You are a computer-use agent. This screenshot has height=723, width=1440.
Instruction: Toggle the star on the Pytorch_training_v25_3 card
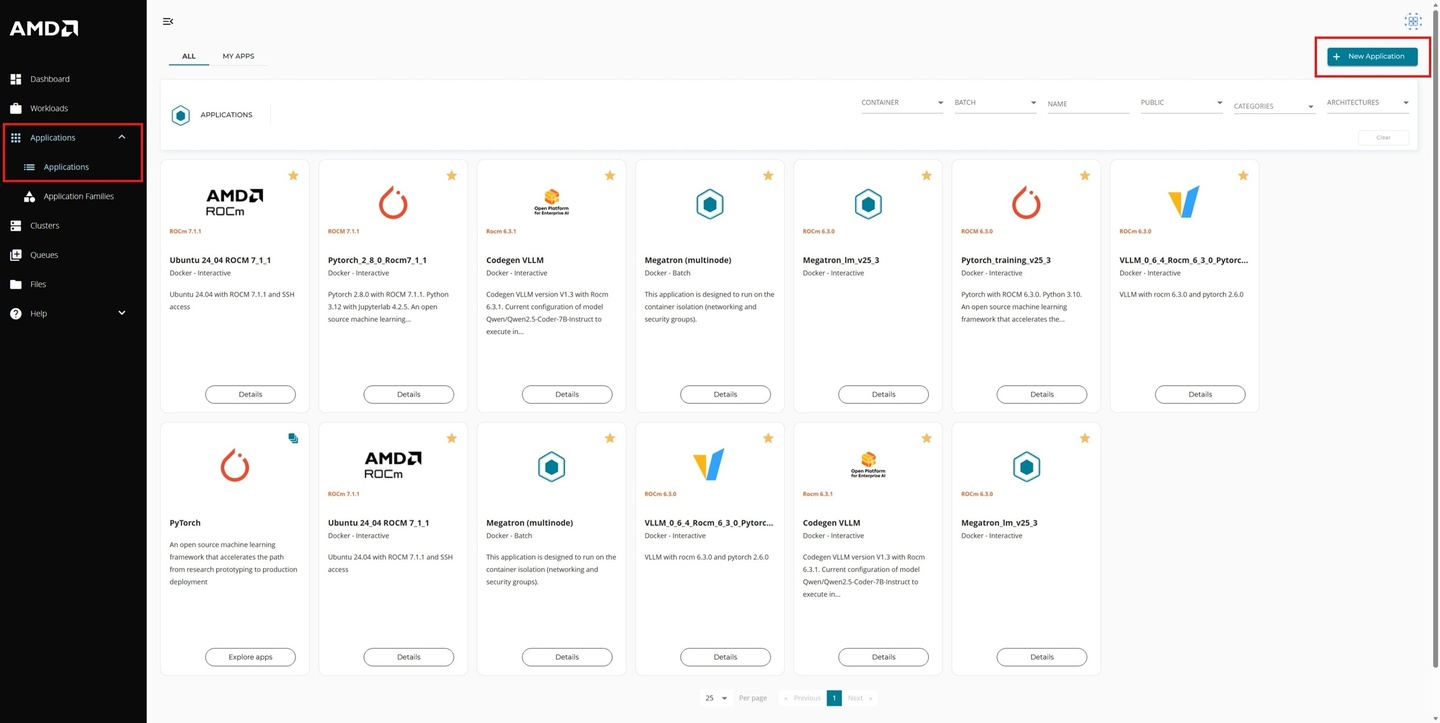1085,176
